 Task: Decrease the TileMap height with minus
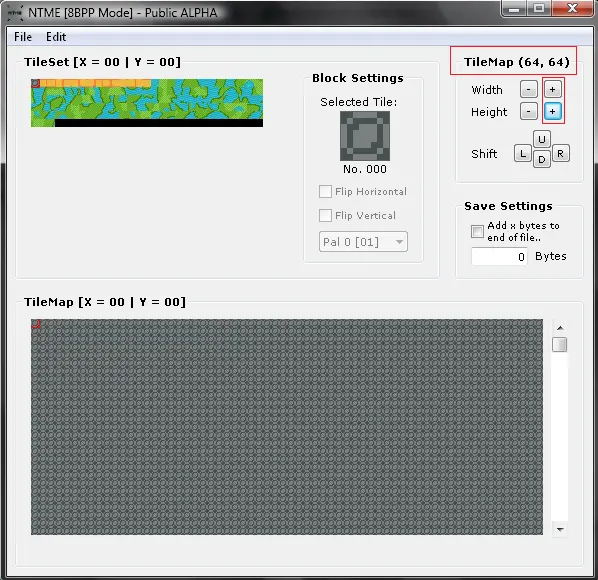coord(529,112)
